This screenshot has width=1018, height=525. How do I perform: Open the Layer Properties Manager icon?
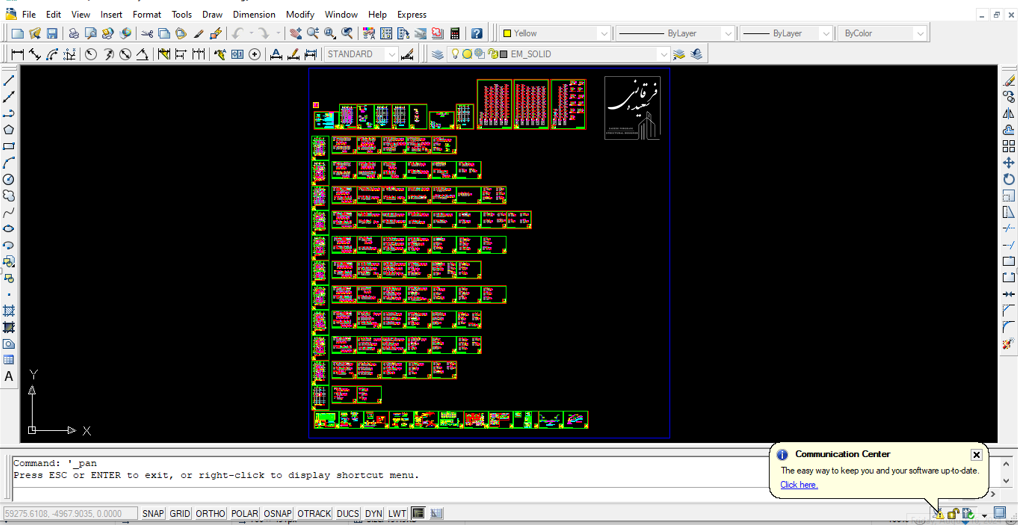click(x=438, y=54)
